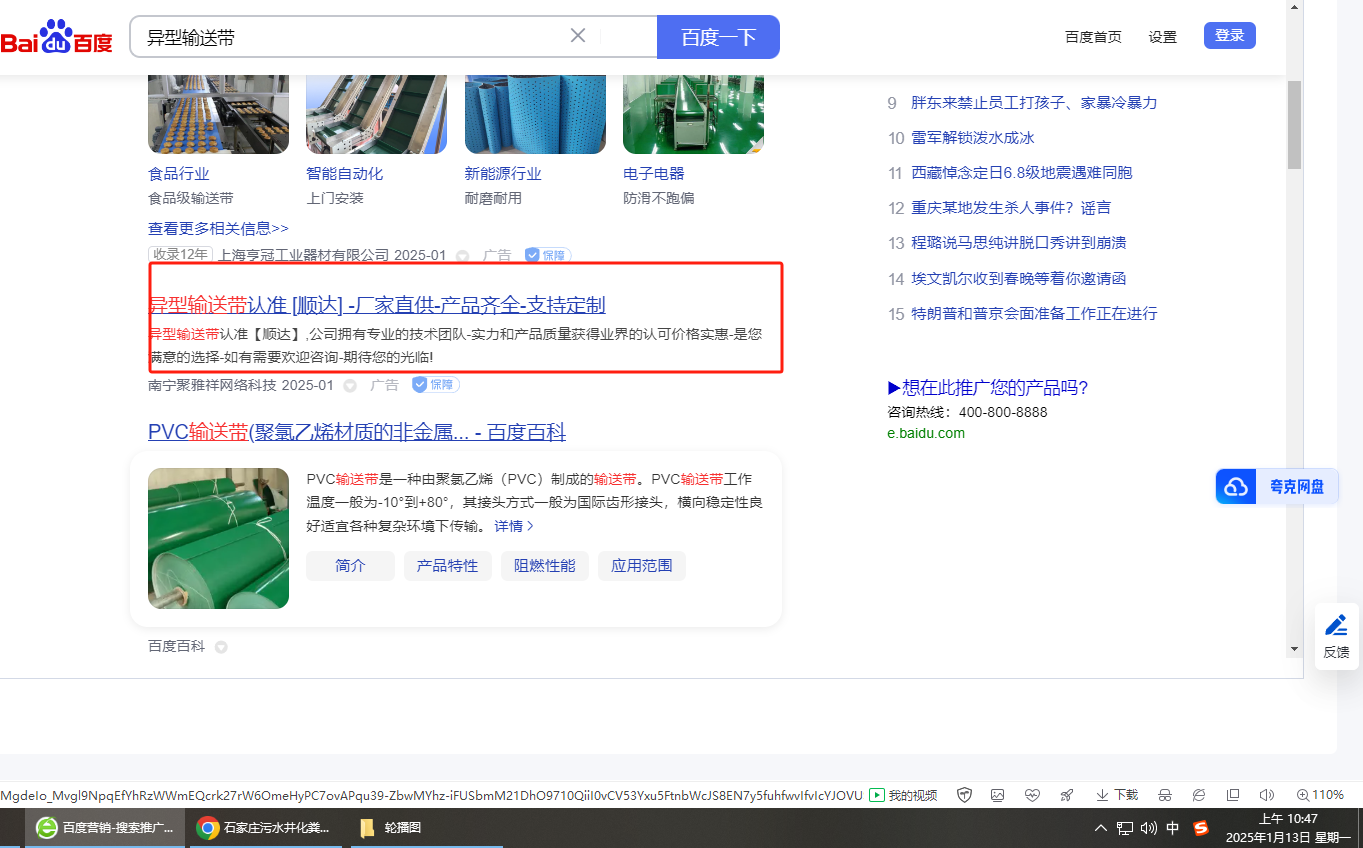Click 南宁聚雅祥网络科技 source name
1363x848 pixels.
(212, 385)
